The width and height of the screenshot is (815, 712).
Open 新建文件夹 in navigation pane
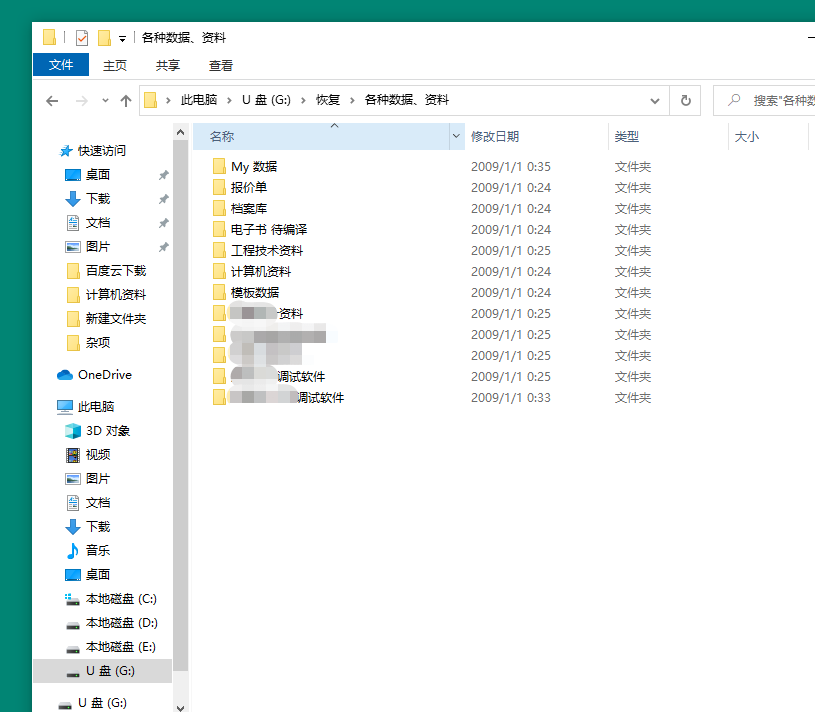(x=116, y=319)
